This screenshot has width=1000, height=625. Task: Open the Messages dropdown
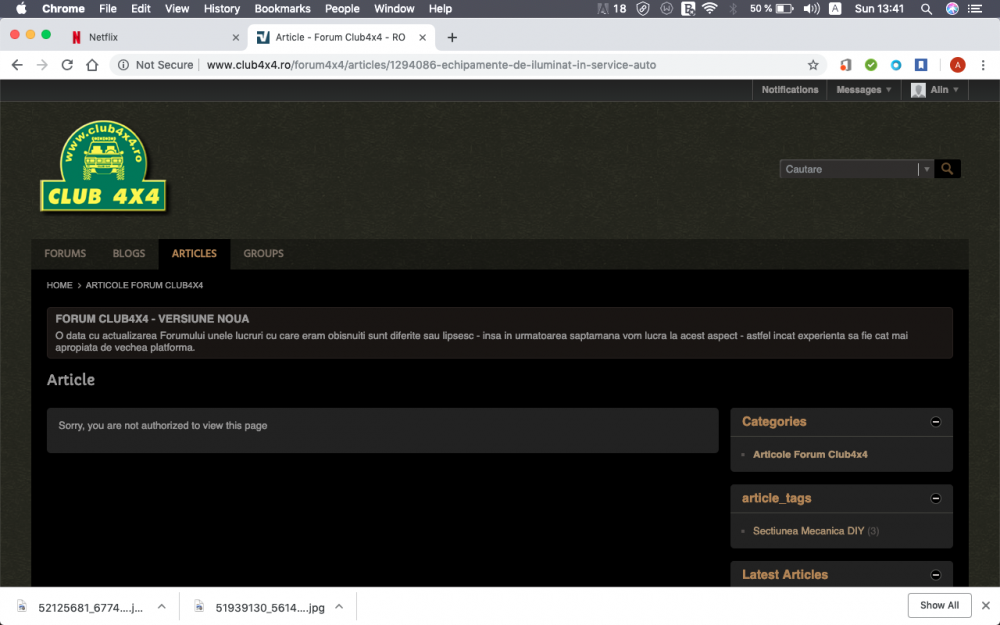coord(864,90)
